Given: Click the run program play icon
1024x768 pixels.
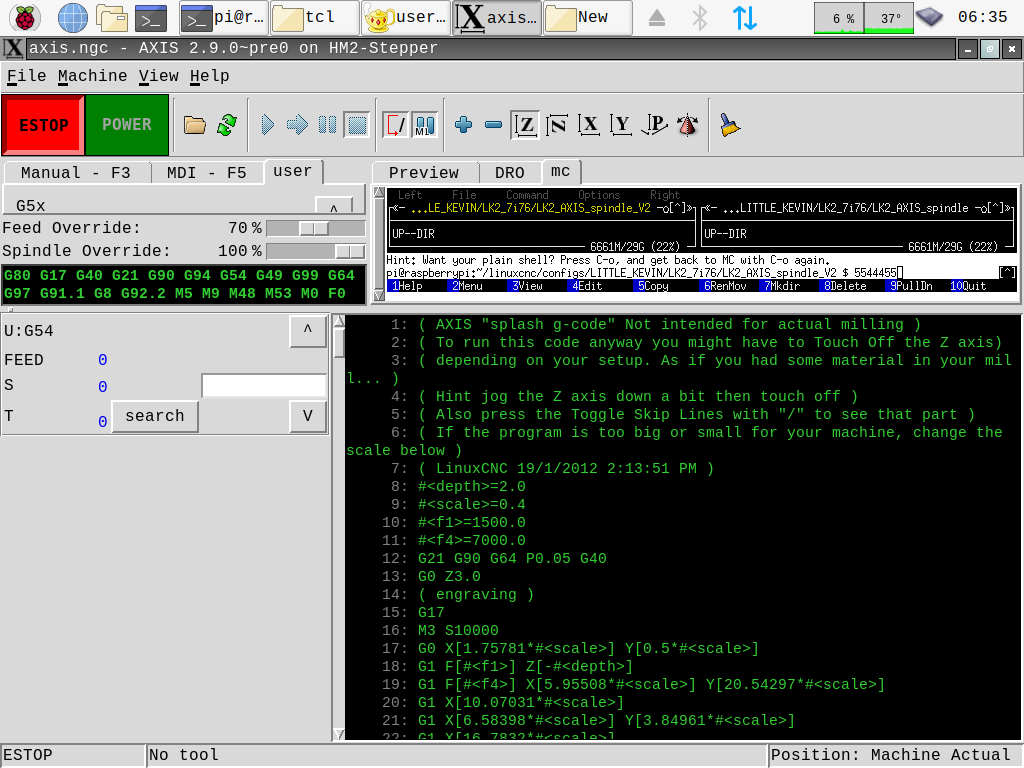Looking at the screenshot, I should [x=268, y=125].
